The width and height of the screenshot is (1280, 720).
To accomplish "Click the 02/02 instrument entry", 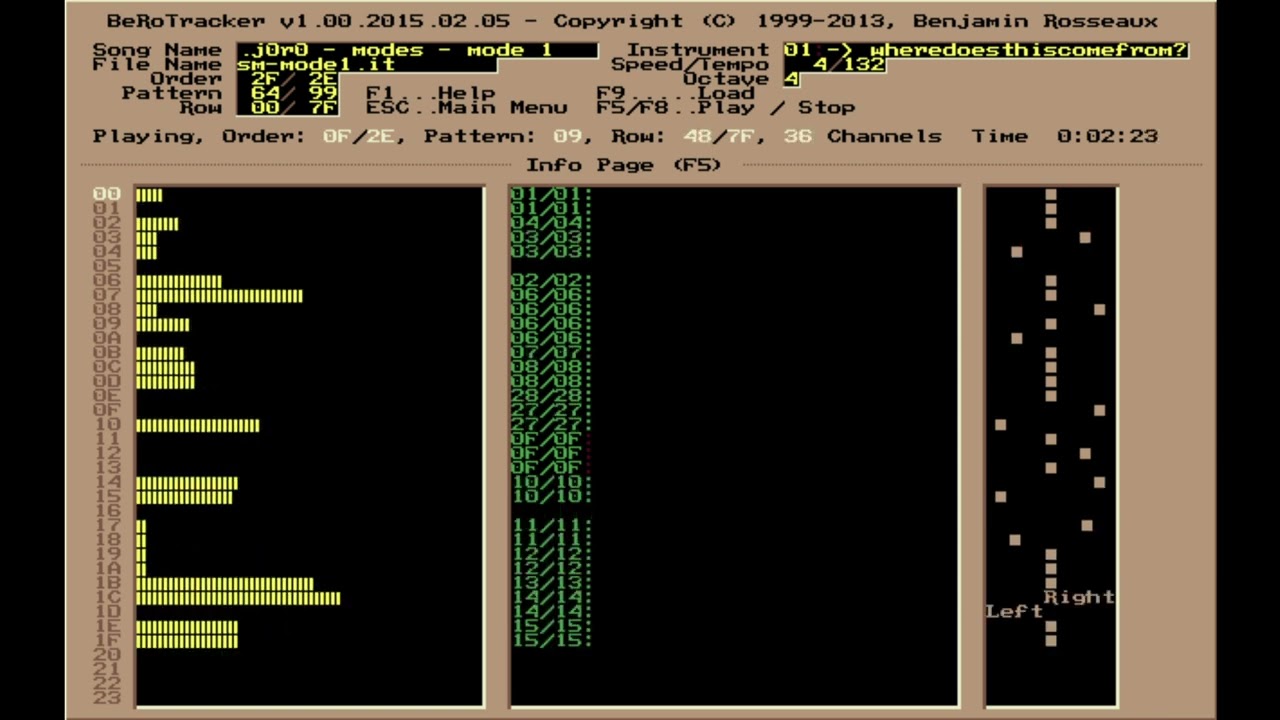I will pyautogui.click(x=549, y=281).
